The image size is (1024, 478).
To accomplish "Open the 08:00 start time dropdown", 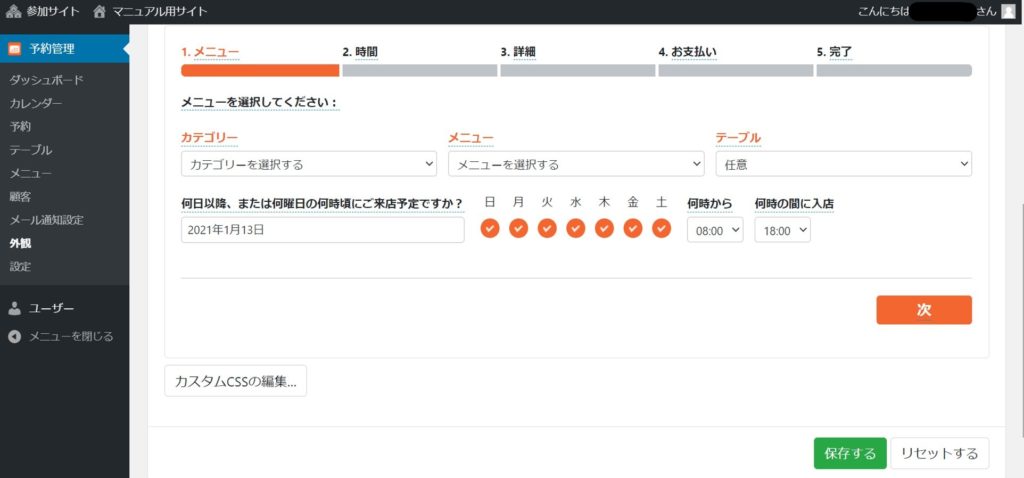I will [x=715, y=230].
